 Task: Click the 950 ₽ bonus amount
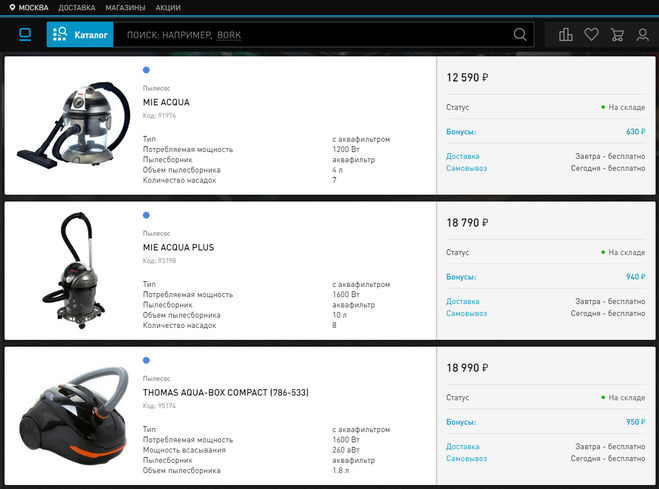(635, 422)
